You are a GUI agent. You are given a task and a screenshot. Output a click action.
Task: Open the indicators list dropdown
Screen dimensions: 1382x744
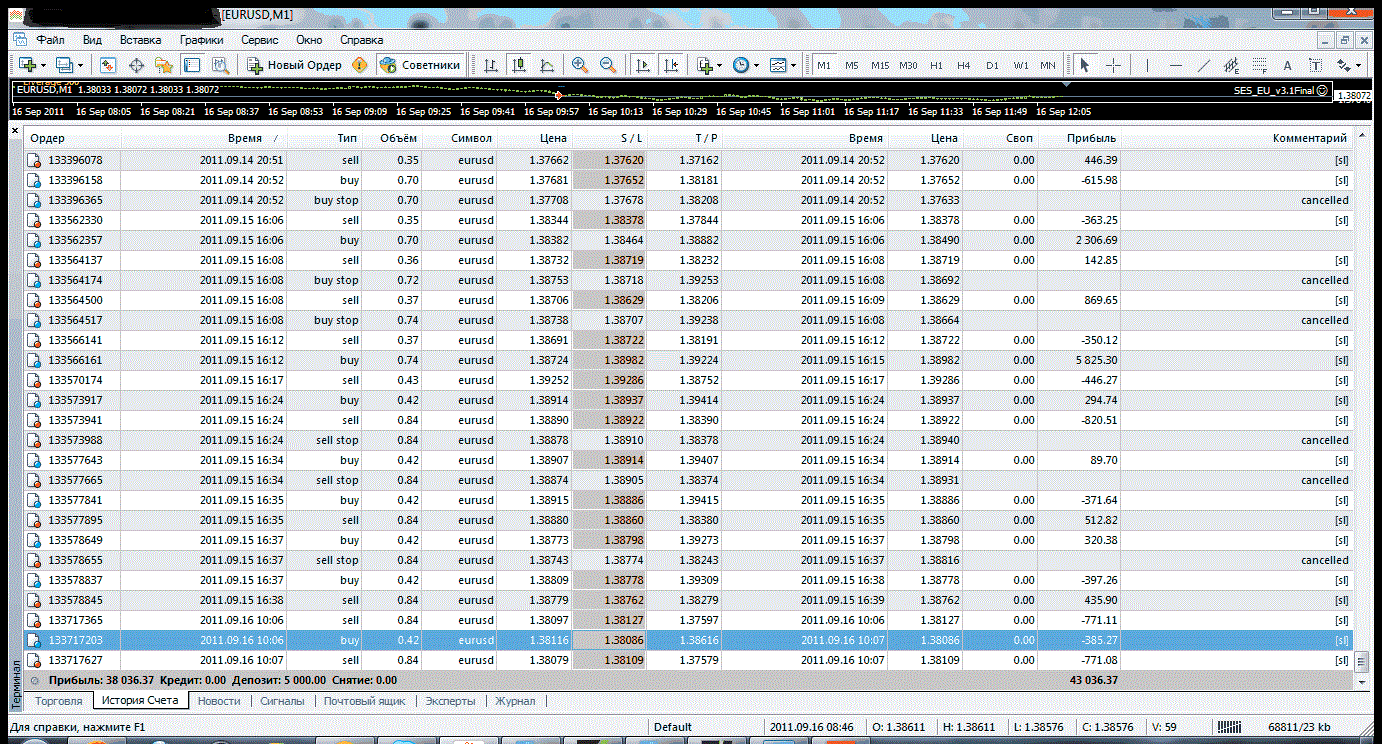tap(721, 65)
